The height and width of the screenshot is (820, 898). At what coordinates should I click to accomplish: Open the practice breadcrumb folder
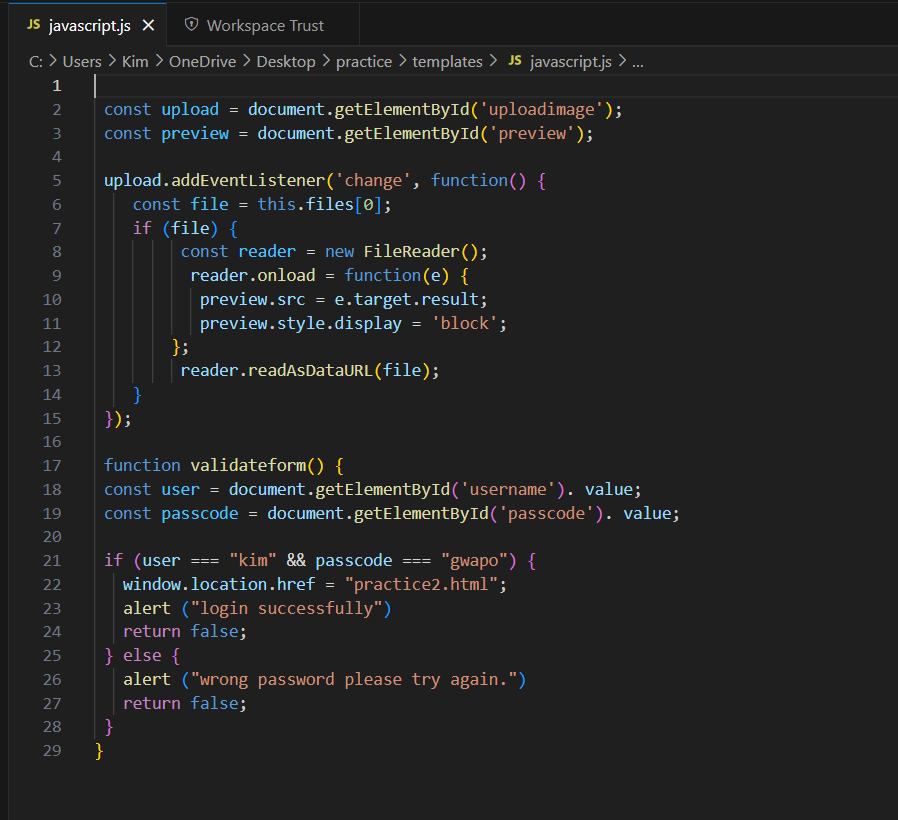point(364,61)
